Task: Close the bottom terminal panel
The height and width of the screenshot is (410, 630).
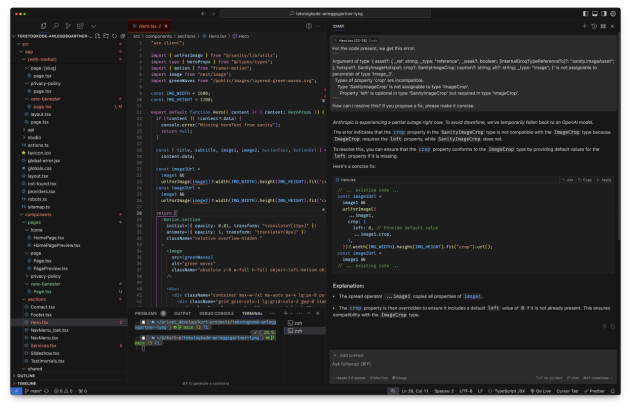Action: [318, 314]
